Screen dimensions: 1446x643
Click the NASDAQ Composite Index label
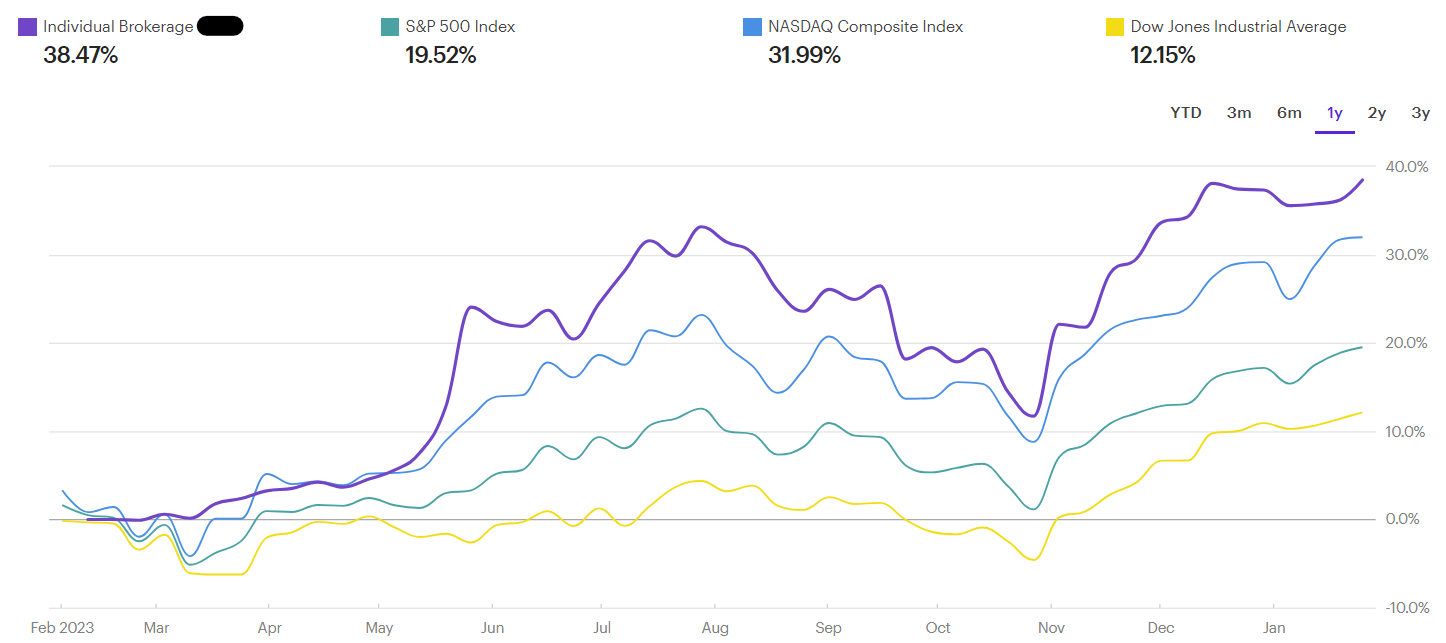(865, 27)
